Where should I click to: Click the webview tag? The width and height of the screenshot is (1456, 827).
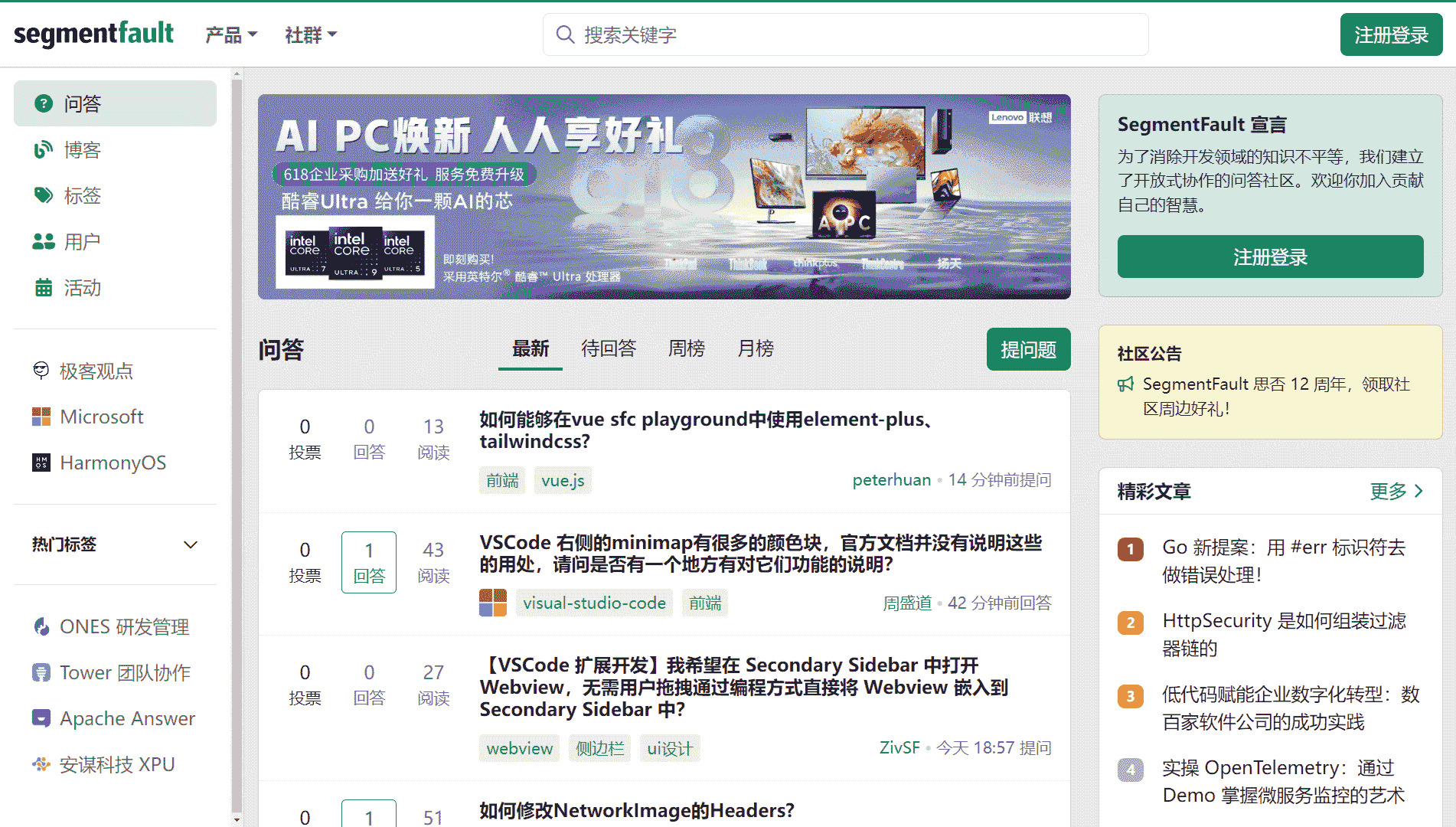point(519,748)
